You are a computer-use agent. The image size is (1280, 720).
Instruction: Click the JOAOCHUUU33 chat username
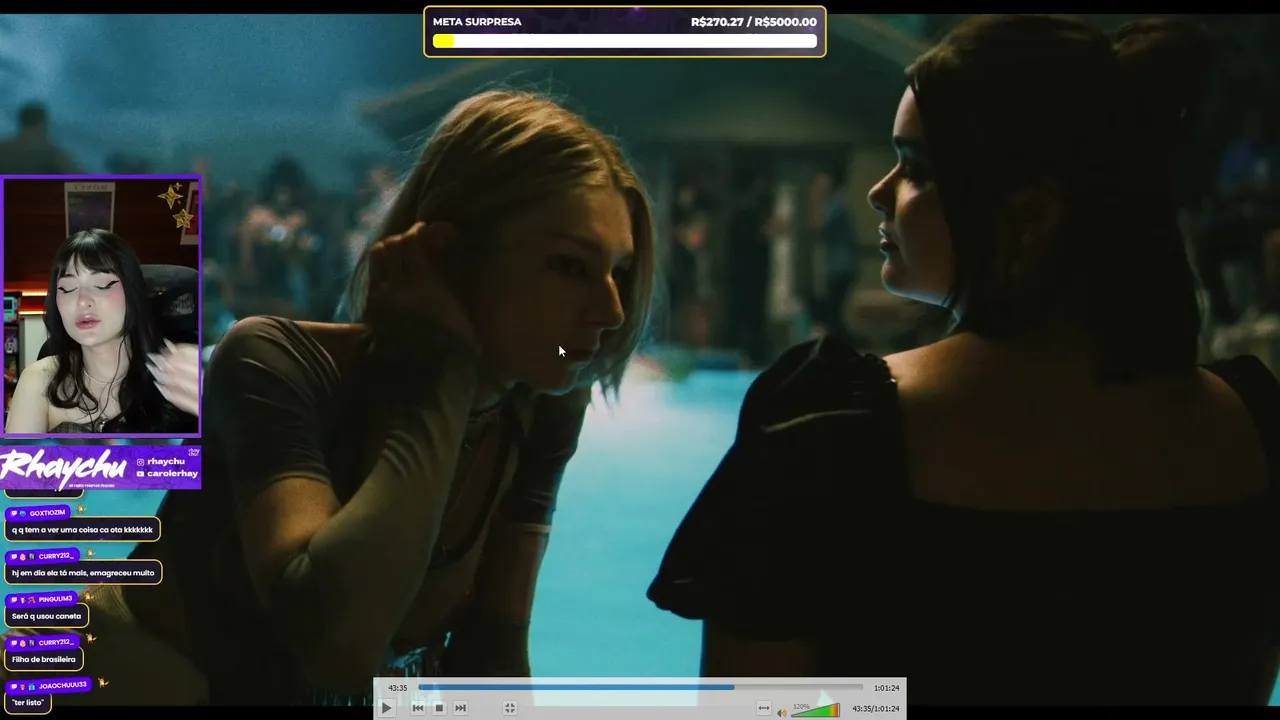click(63, 686)
